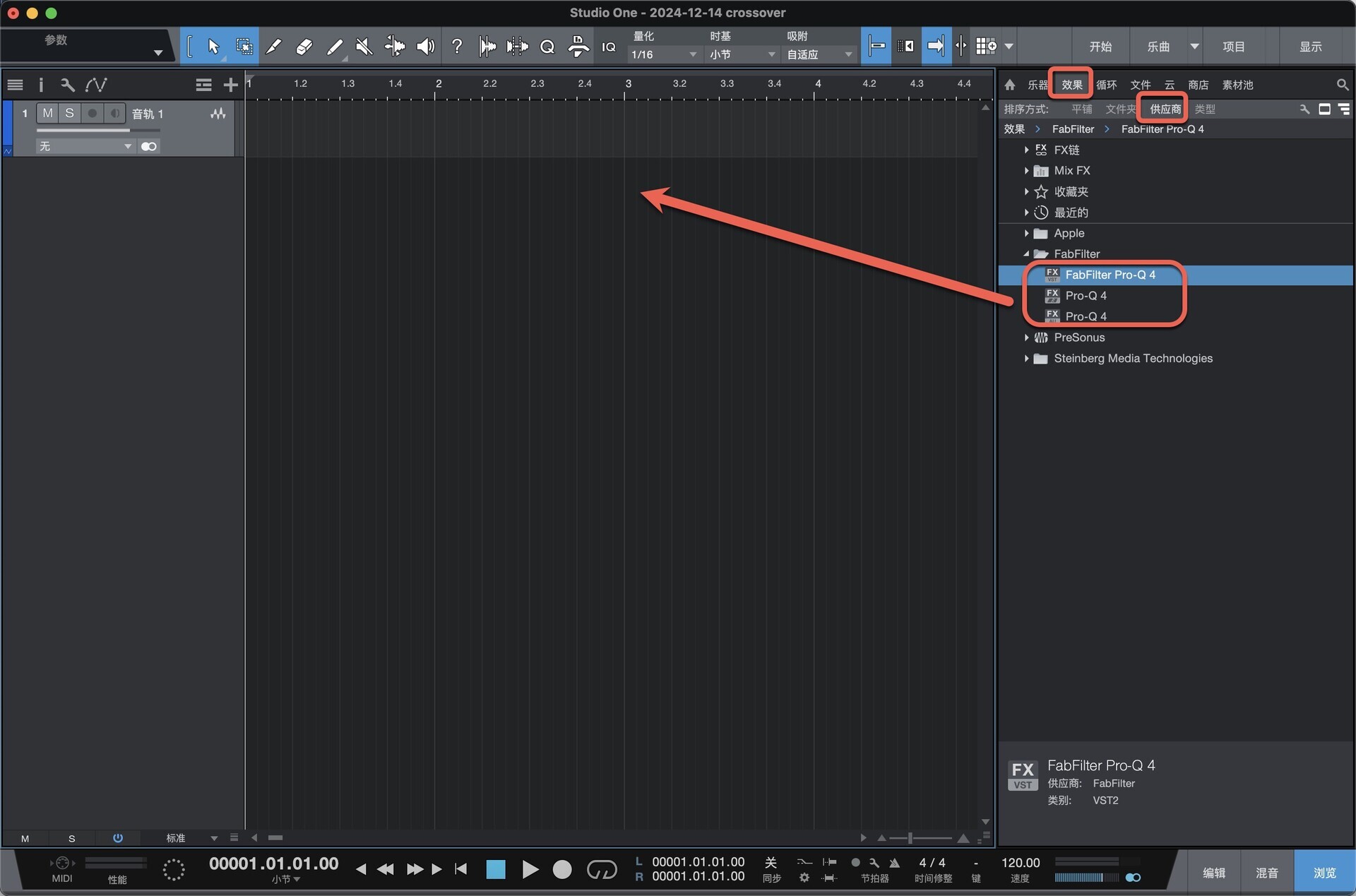This screenshot has width=1356, height=896.
Task: Toggle the metronome (节拍器) icon
Action: (895, 863)
